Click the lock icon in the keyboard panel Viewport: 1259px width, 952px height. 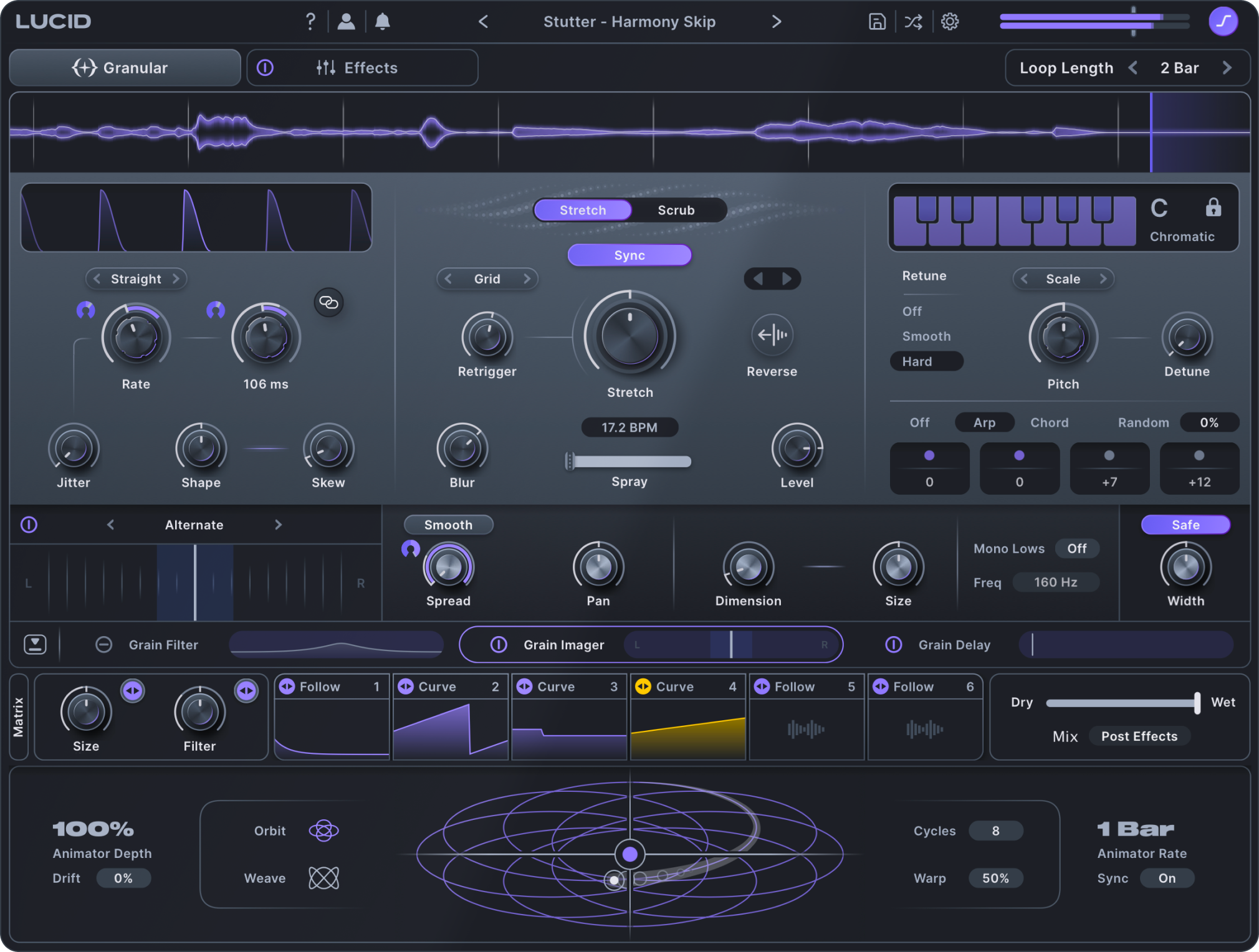(1213, 207)
